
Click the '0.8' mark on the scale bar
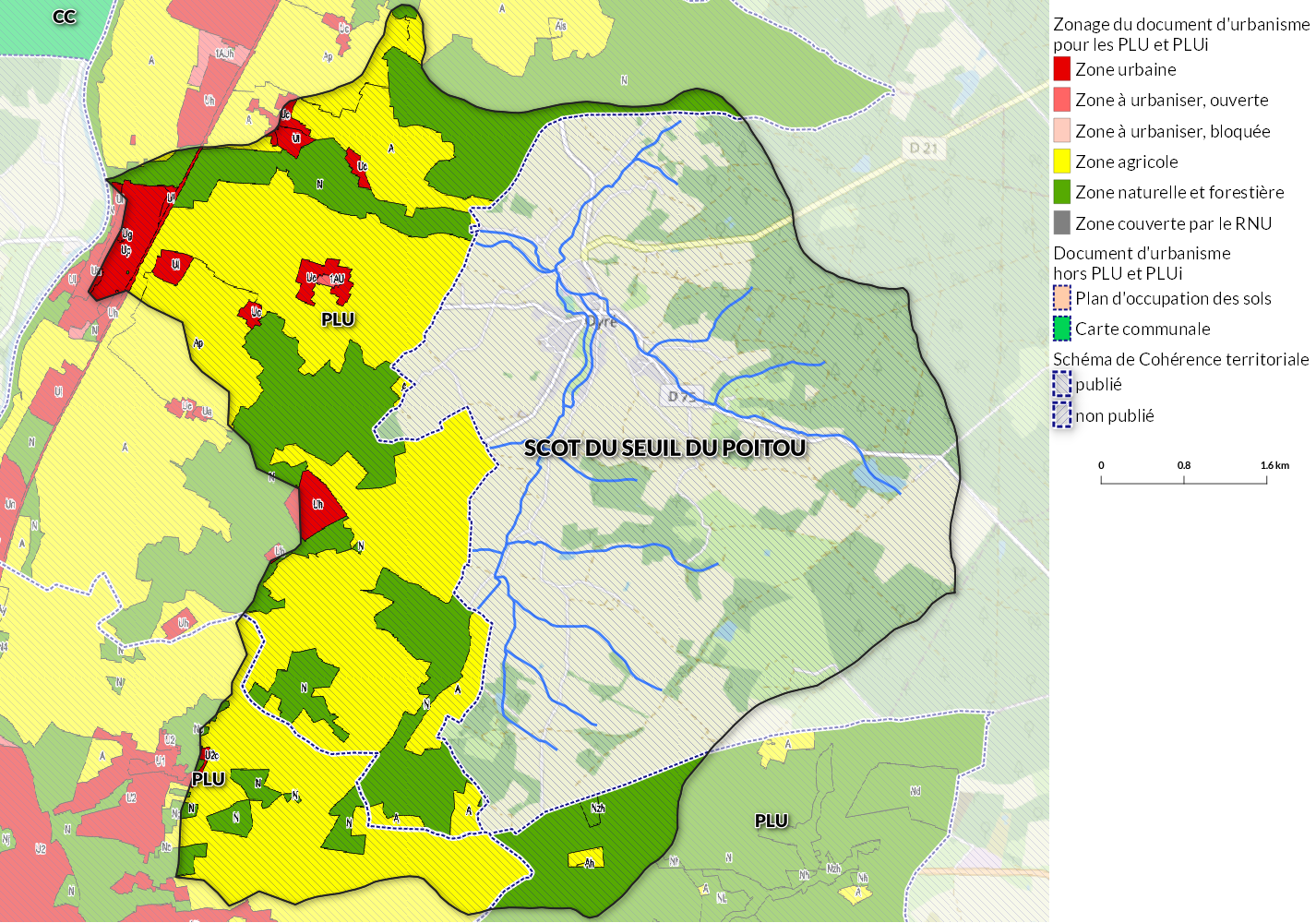(x=1184, y=465)
